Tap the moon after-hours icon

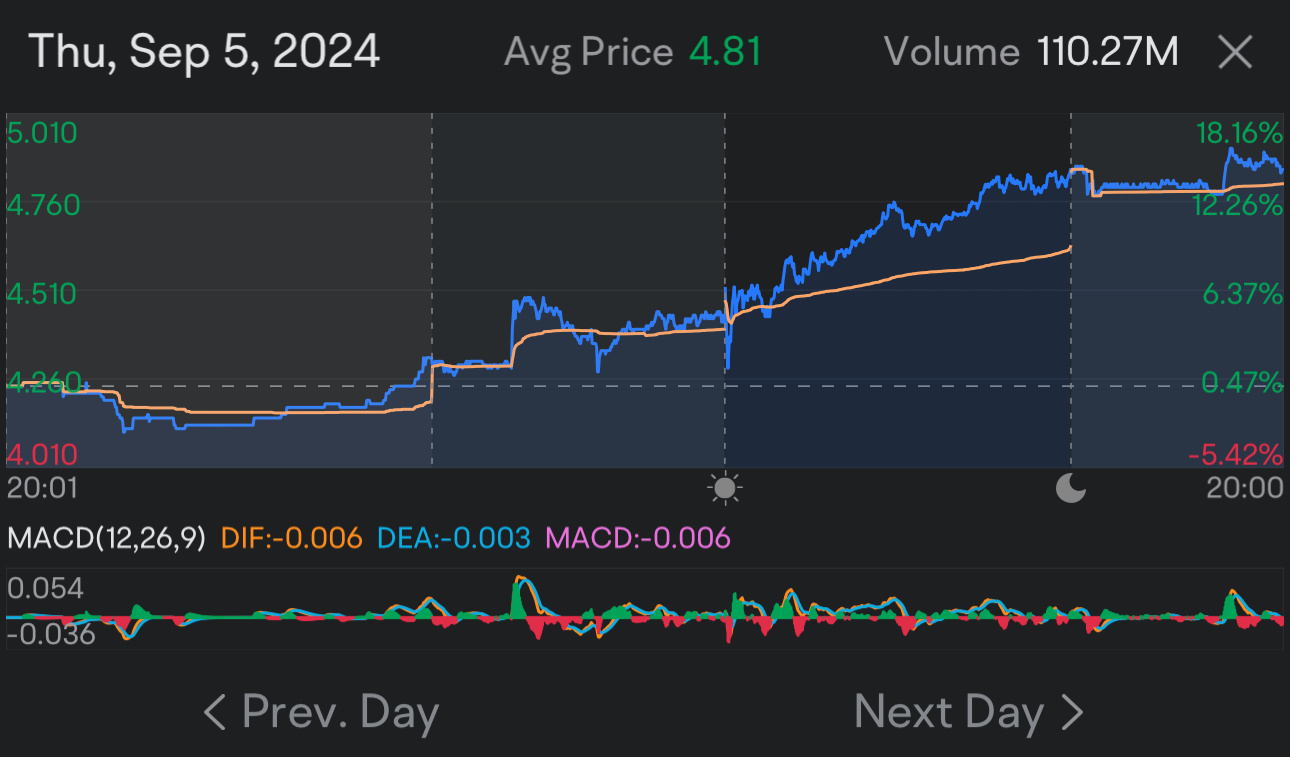[1071, 488]
